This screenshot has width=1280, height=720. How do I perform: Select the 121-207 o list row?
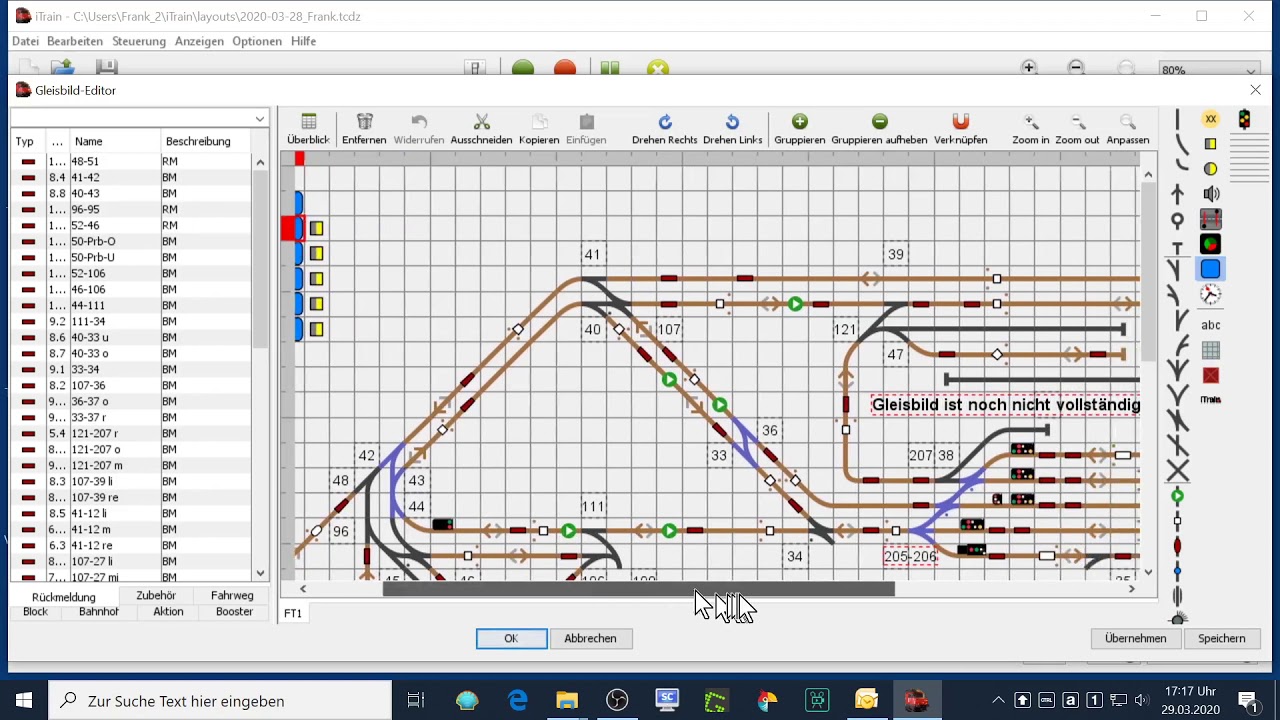pyautogui.click(x=131, y=449)
